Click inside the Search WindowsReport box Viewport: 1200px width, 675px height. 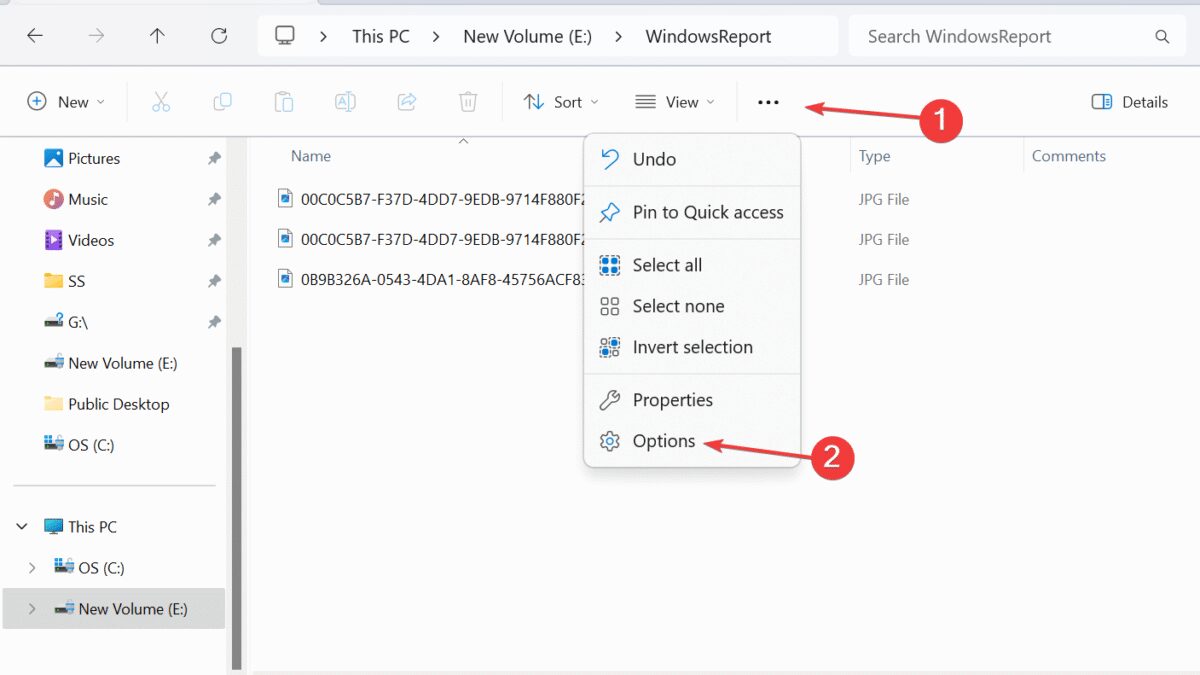957,36
